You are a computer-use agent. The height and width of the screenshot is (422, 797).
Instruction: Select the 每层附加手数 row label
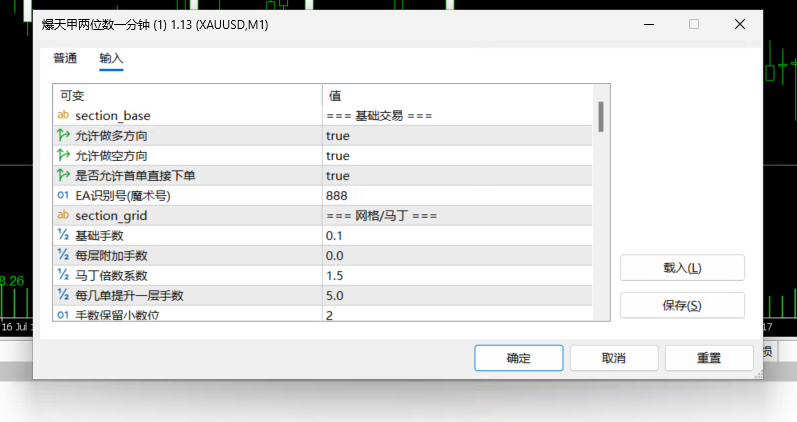coord(111,255)
